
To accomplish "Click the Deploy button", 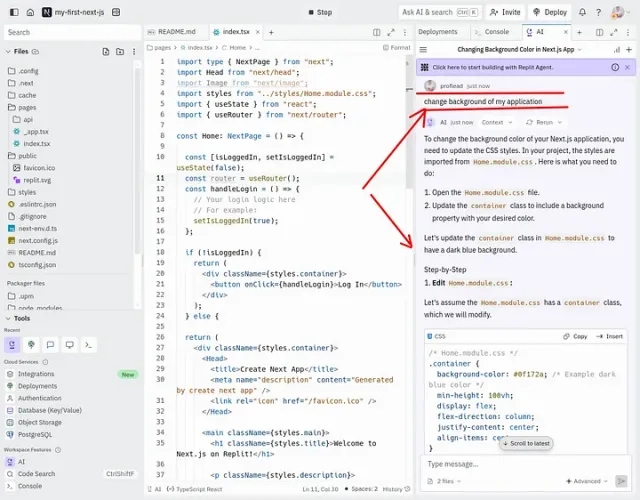I will tap(550, 12).
